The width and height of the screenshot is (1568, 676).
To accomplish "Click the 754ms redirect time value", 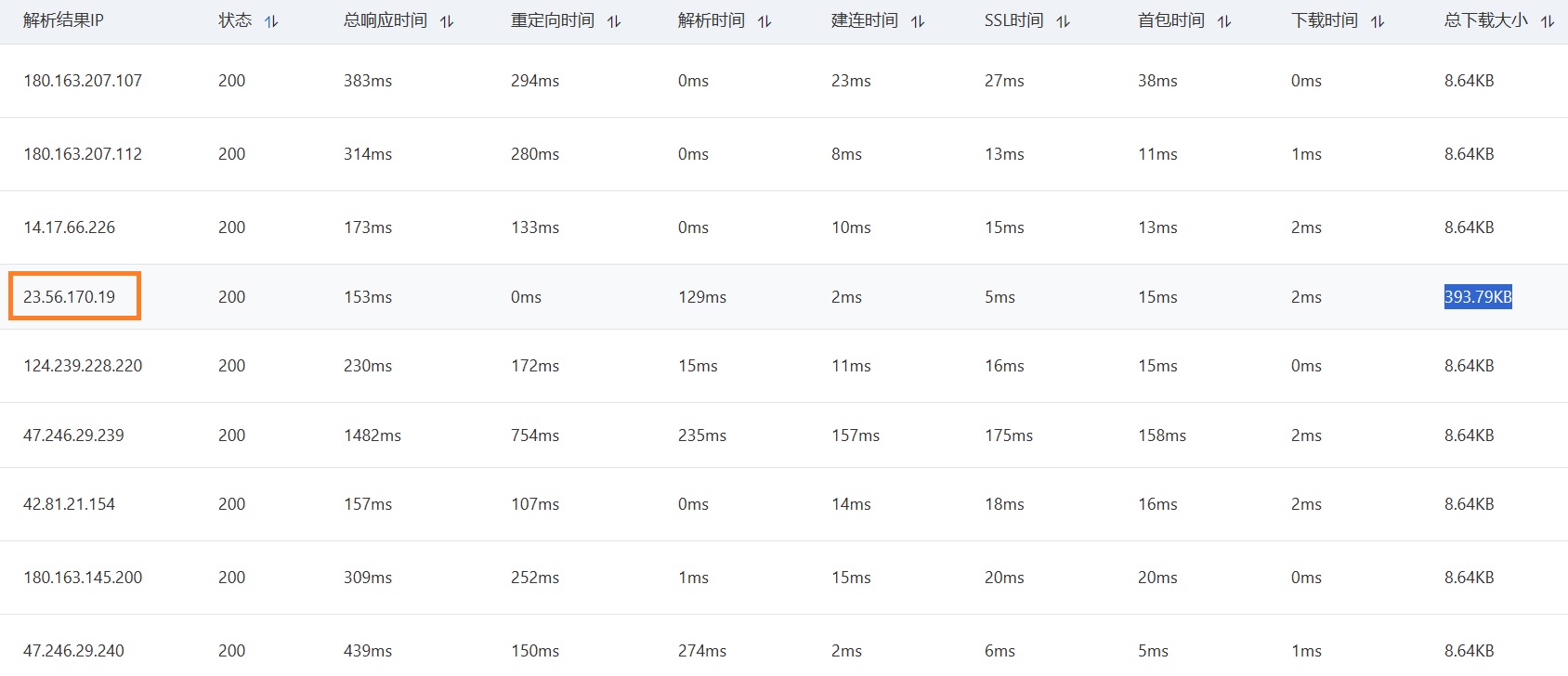I will 535,435.
